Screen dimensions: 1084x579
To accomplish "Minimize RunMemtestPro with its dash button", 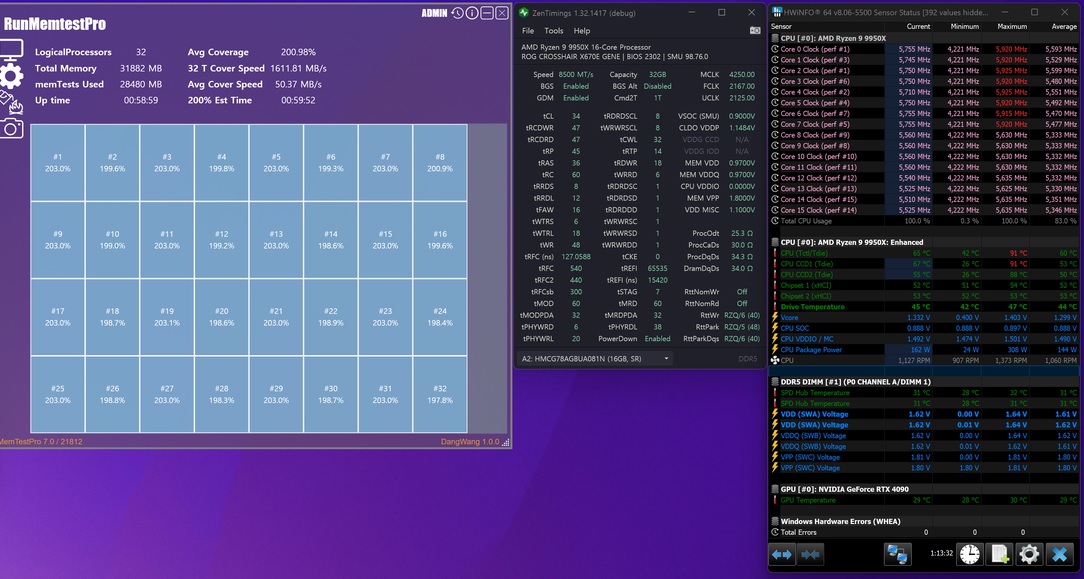I will 487,13.
